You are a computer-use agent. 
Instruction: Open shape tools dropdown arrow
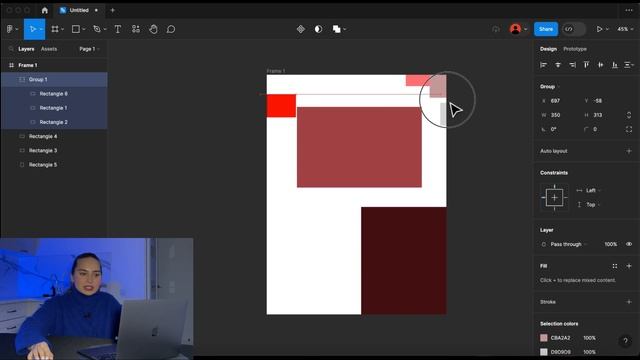click(x=84, y=29)
